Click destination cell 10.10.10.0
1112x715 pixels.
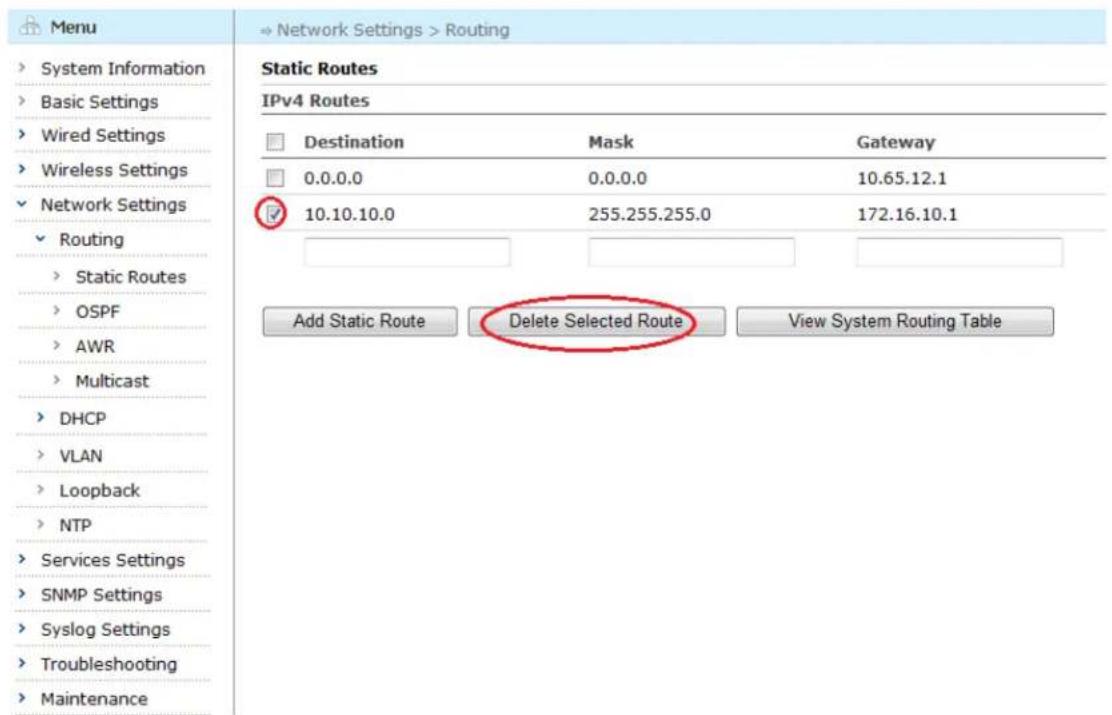[x=350, y=214]
